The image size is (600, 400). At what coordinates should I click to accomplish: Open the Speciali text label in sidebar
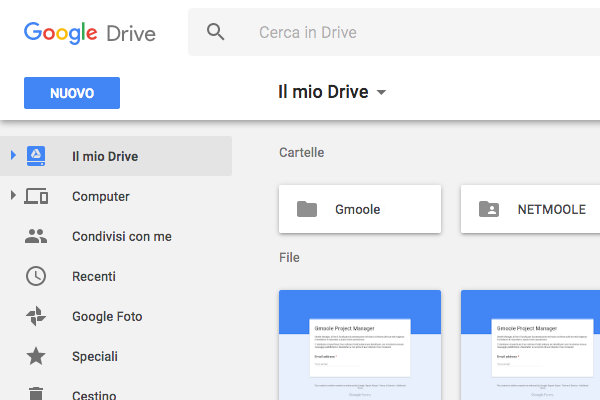[x=95, y=357]
